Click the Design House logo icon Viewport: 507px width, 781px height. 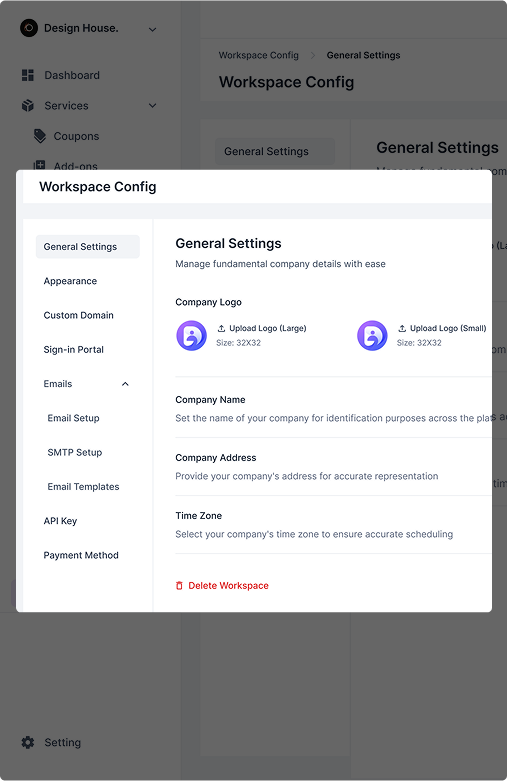[29, 28]
